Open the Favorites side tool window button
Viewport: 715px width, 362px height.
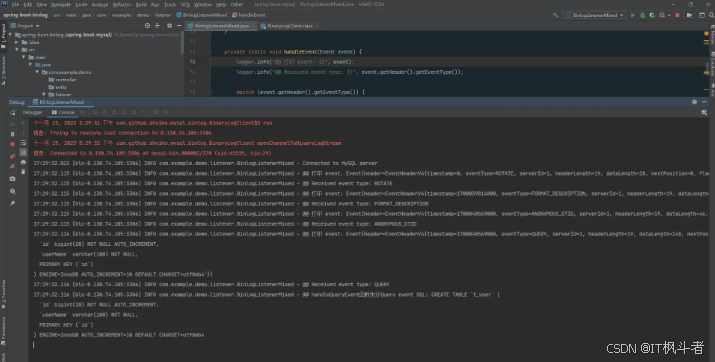(3, 294)
